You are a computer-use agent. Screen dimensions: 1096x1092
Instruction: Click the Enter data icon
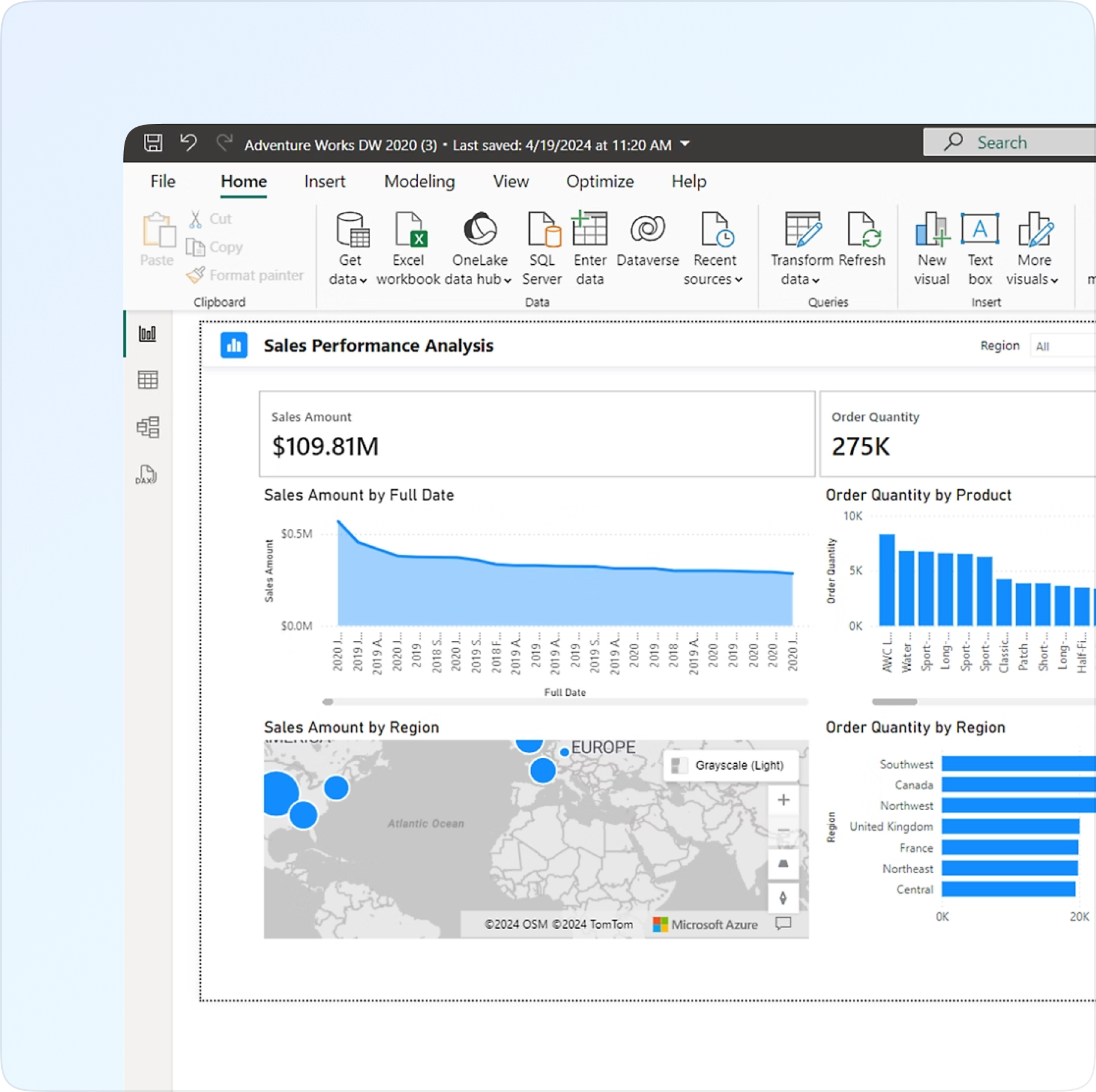[x=590, y=228]
